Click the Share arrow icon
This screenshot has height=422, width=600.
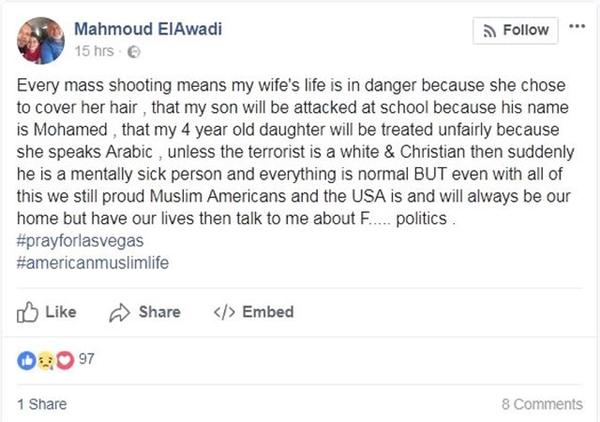point(120,313)
